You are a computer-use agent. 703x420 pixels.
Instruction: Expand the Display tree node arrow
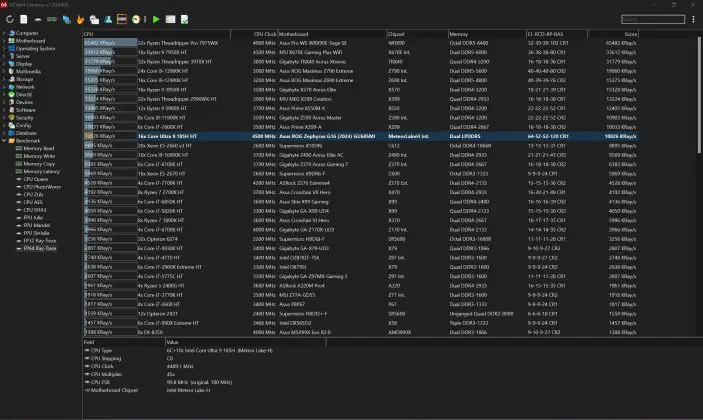4,64
